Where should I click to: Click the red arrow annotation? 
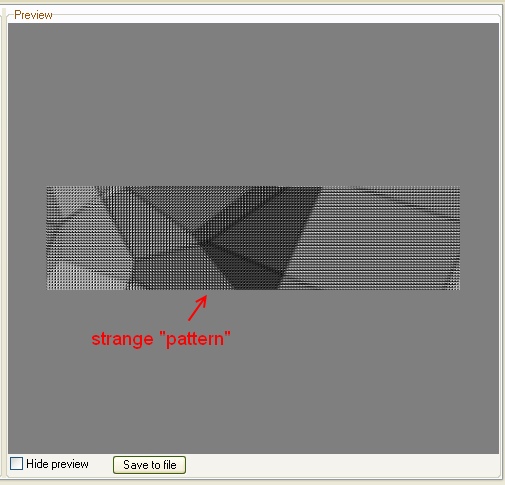198,308
